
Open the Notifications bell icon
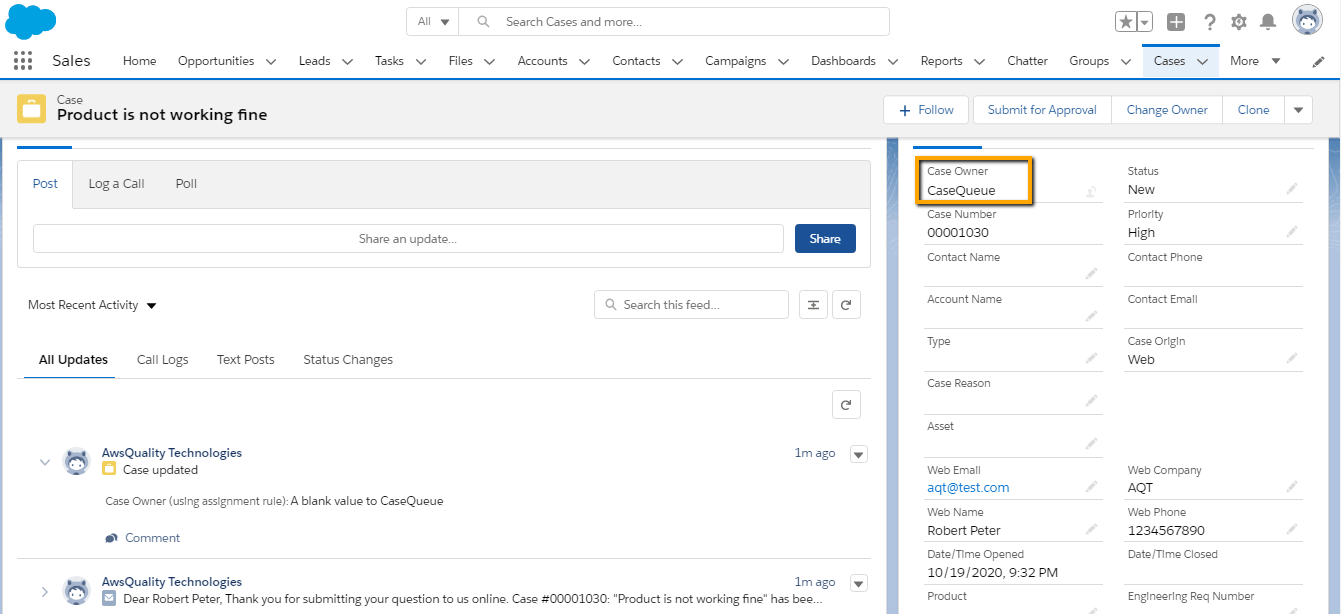point(1268,22)
